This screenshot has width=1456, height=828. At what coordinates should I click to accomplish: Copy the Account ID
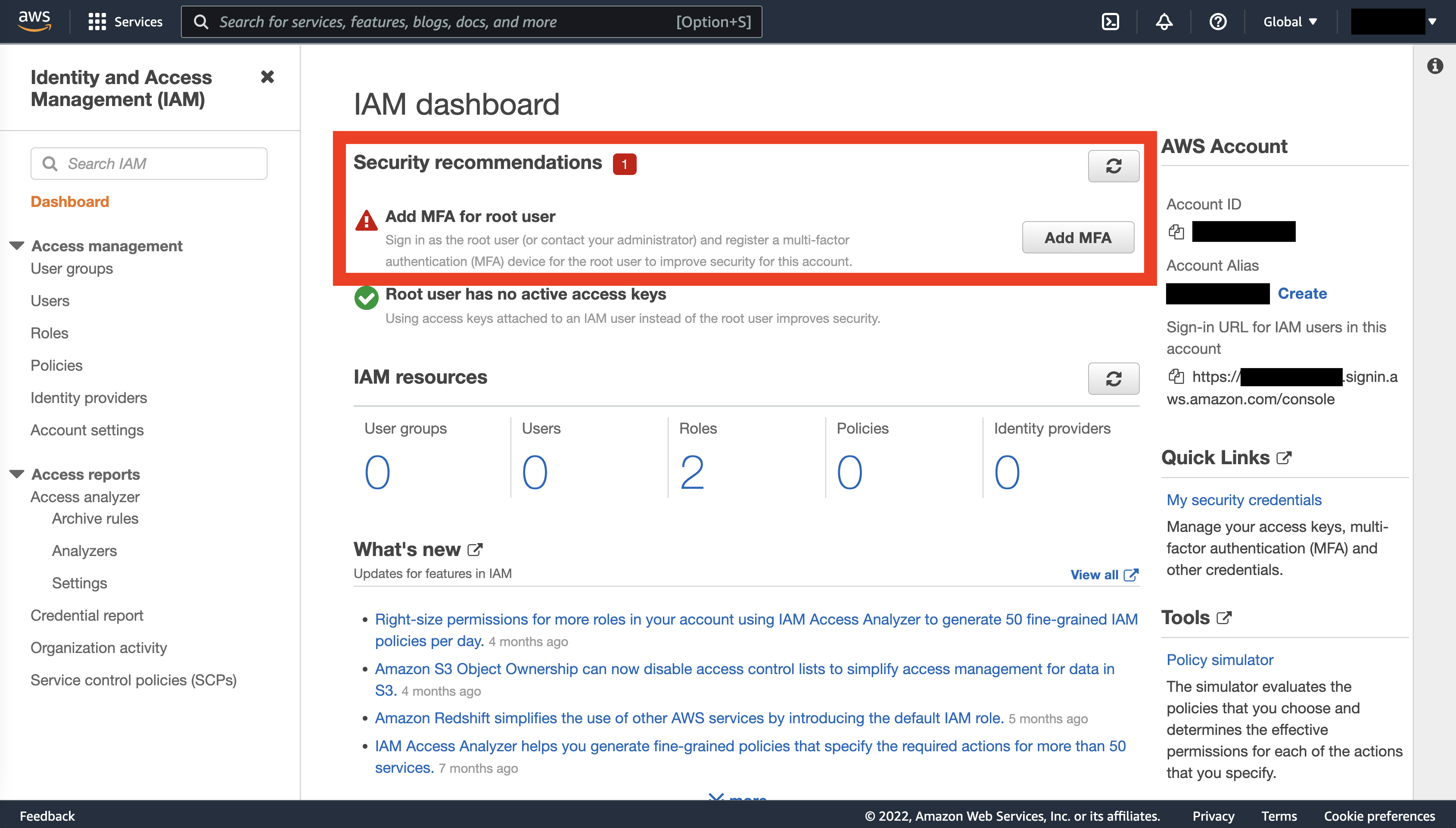(1176, 232)
